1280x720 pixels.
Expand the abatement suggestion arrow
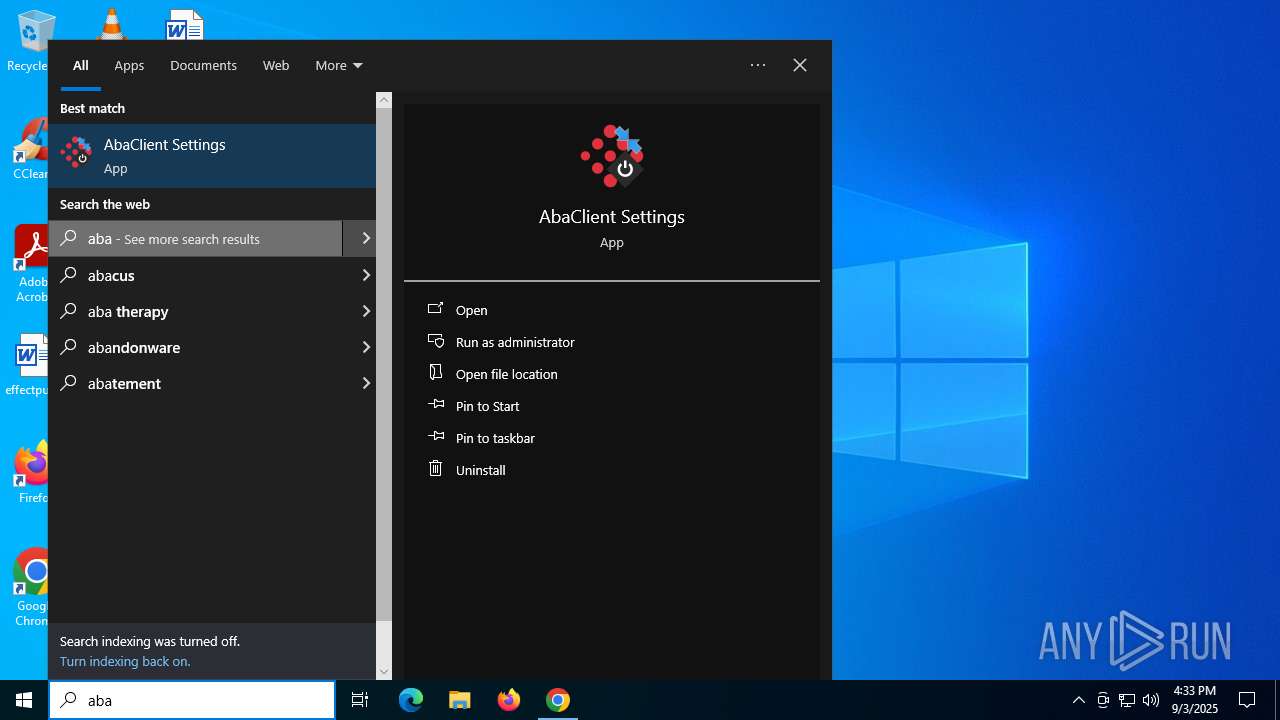coord(365,383)
